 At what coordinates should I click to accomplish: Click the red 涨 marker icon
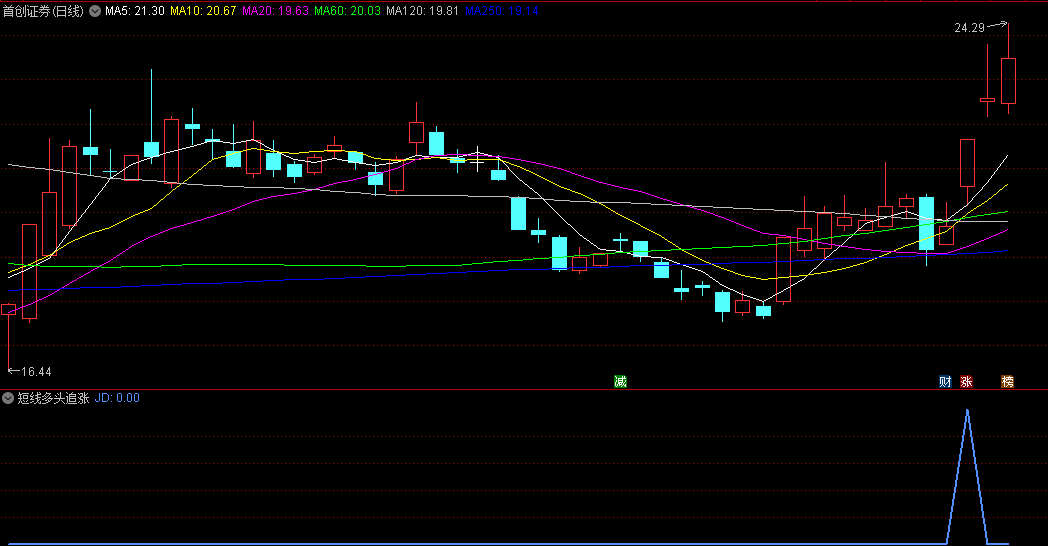[x=966, y=382]
